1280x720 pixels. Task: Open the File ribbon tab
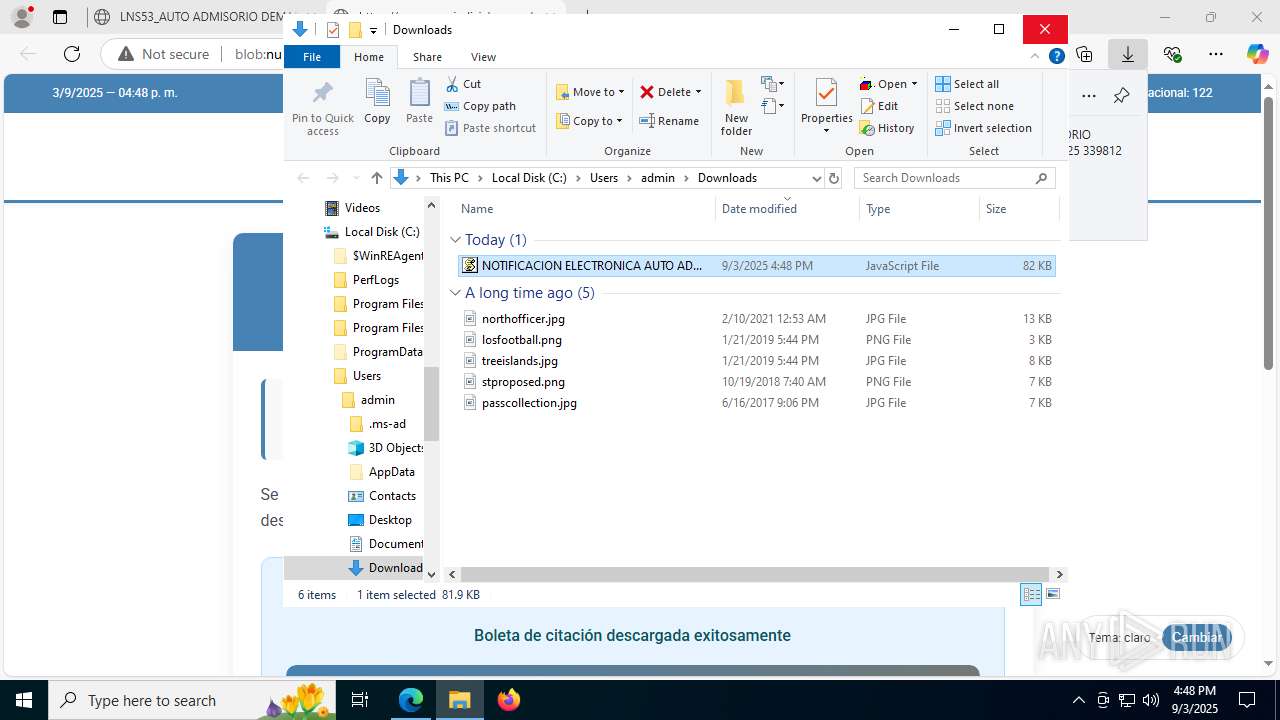312,57
